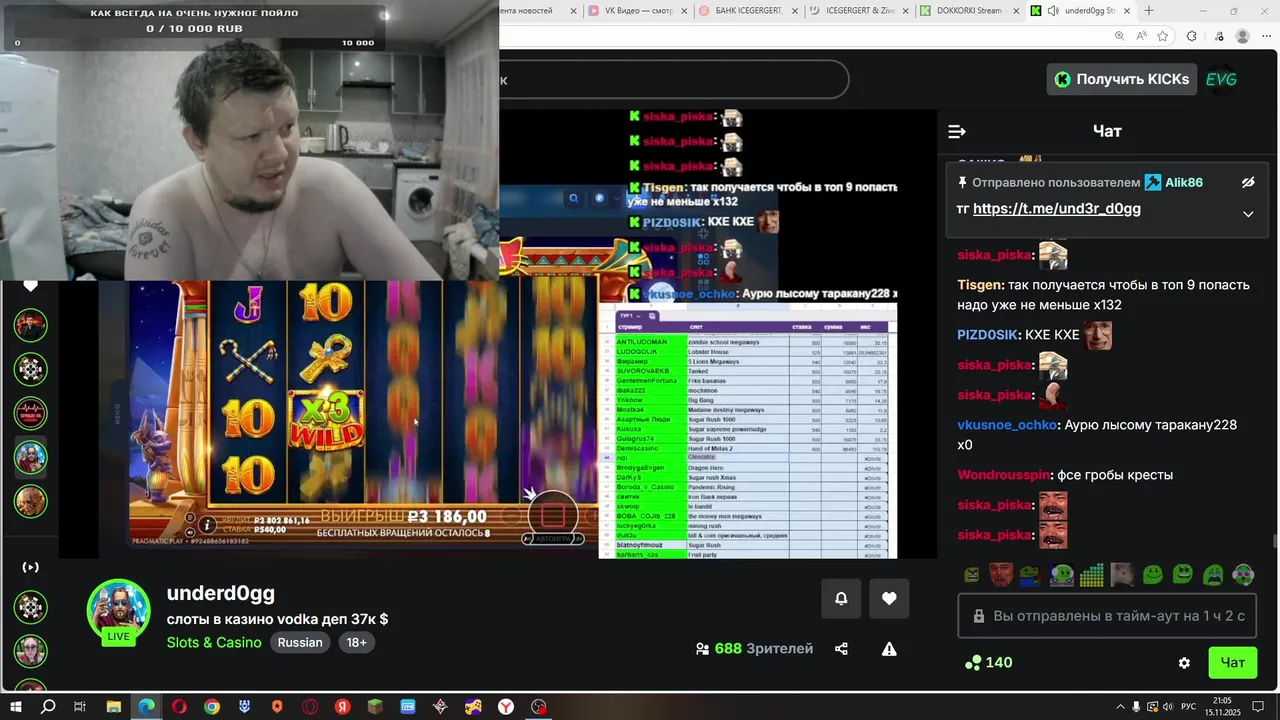Image resolution: width=1280 pixels, height=720 pixels.
Task: Click Tisgen username in chat panel
Action: pyautogui.click(x=980, y=285)
